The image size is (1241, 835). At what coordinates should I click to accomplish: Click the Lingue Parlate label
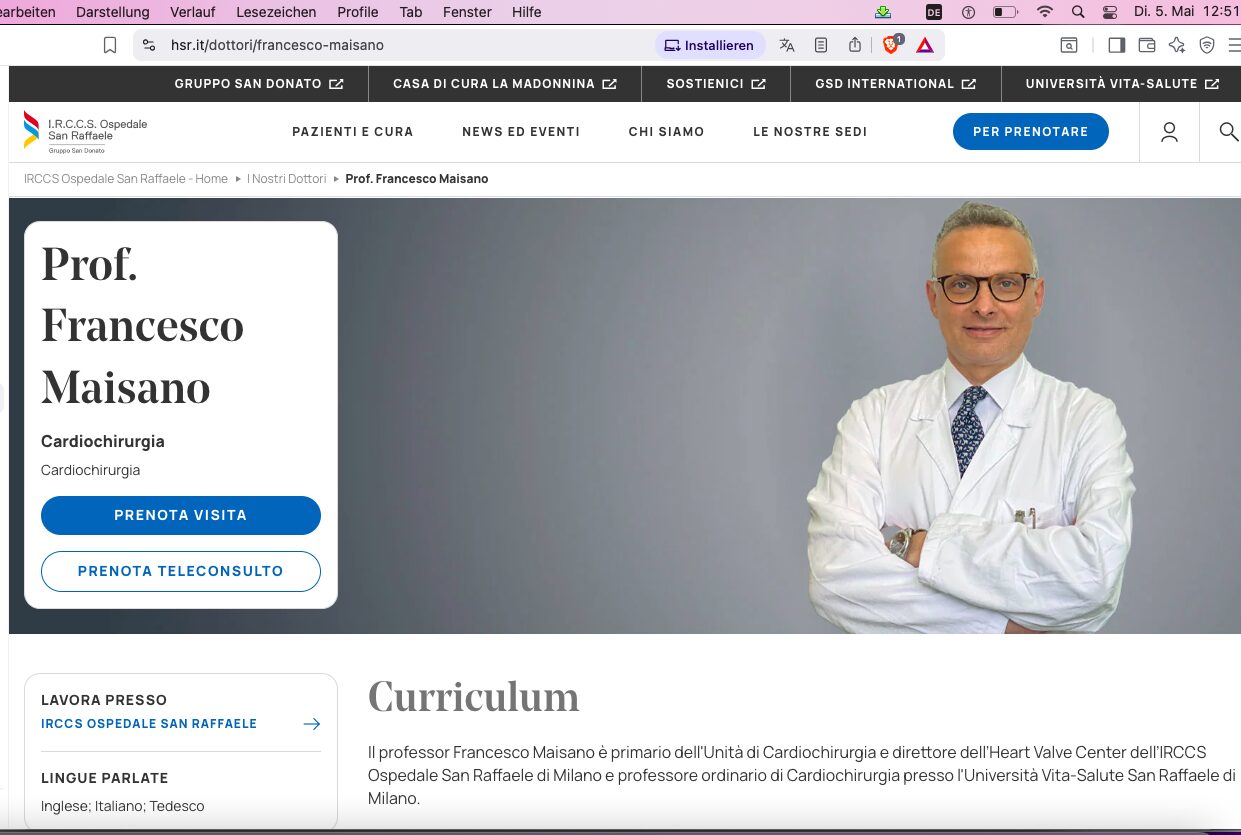pyautogui.click(x=105, y=778)
